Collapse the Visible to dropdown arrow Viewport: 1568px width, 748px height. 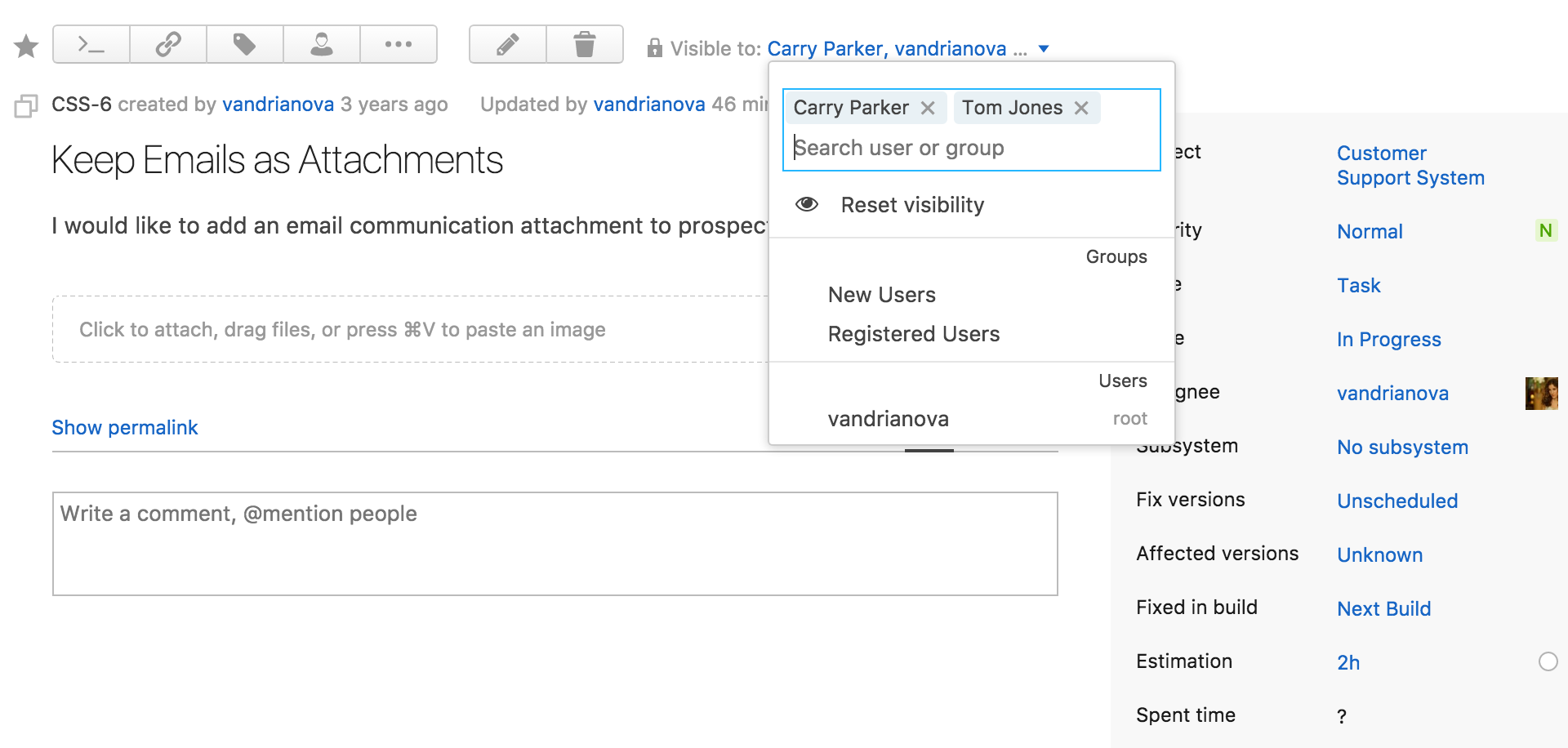[1043, 49]
